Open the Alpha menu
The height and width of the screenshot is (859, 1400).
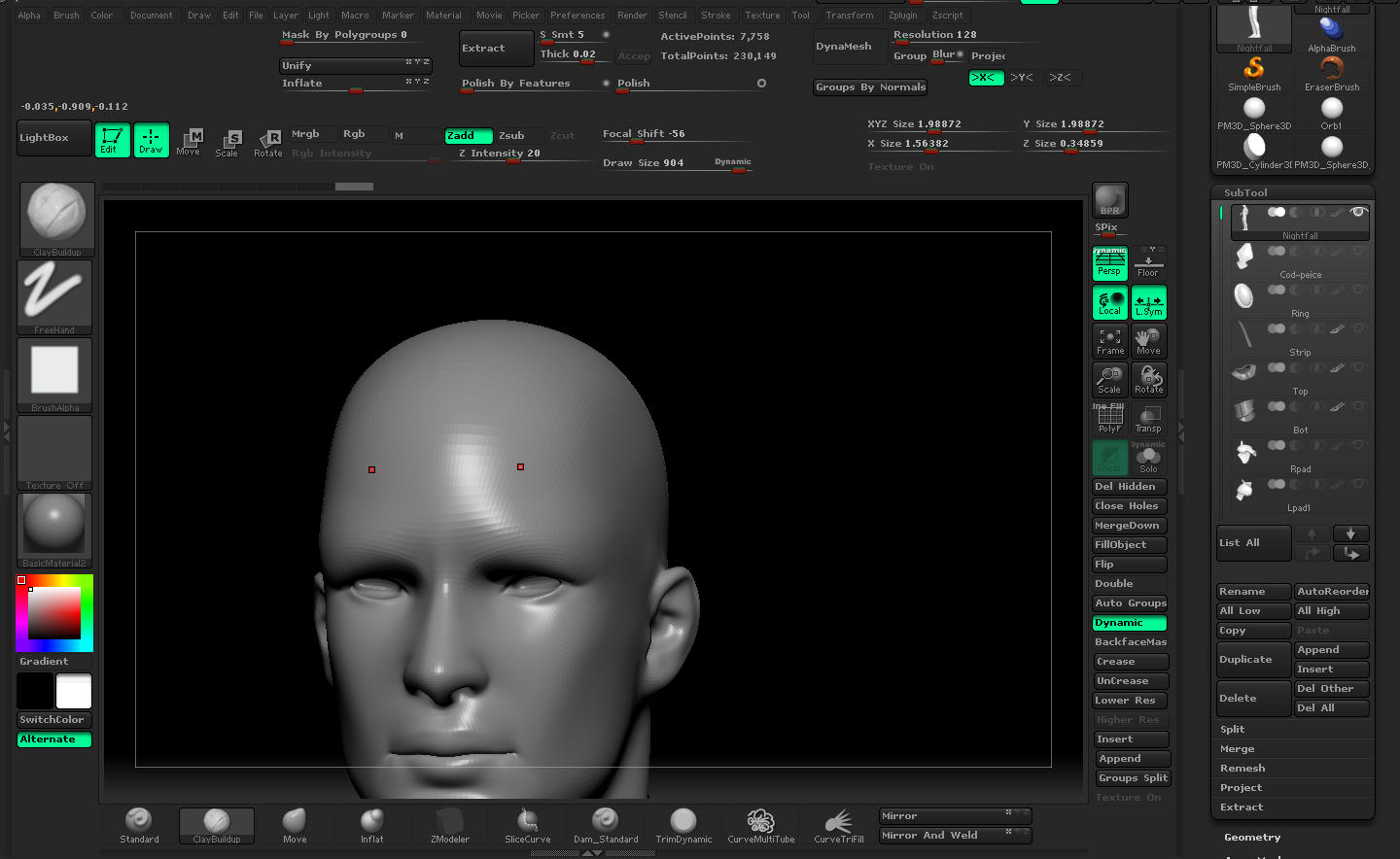click(x=29, y=16)
